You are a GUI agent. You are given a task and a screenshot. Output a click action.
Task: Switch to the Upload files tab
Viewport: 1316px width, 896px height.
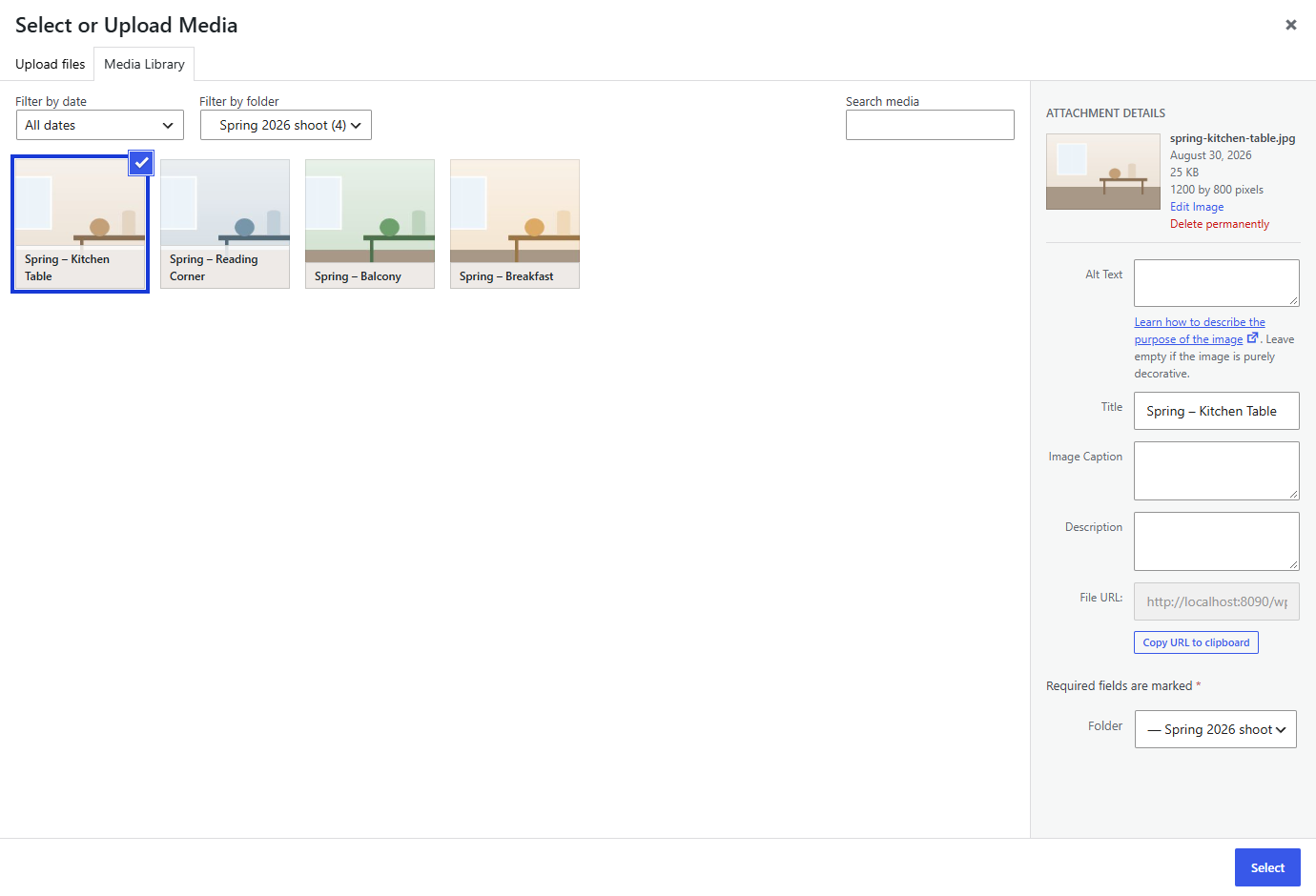click(x=51, y=64)
